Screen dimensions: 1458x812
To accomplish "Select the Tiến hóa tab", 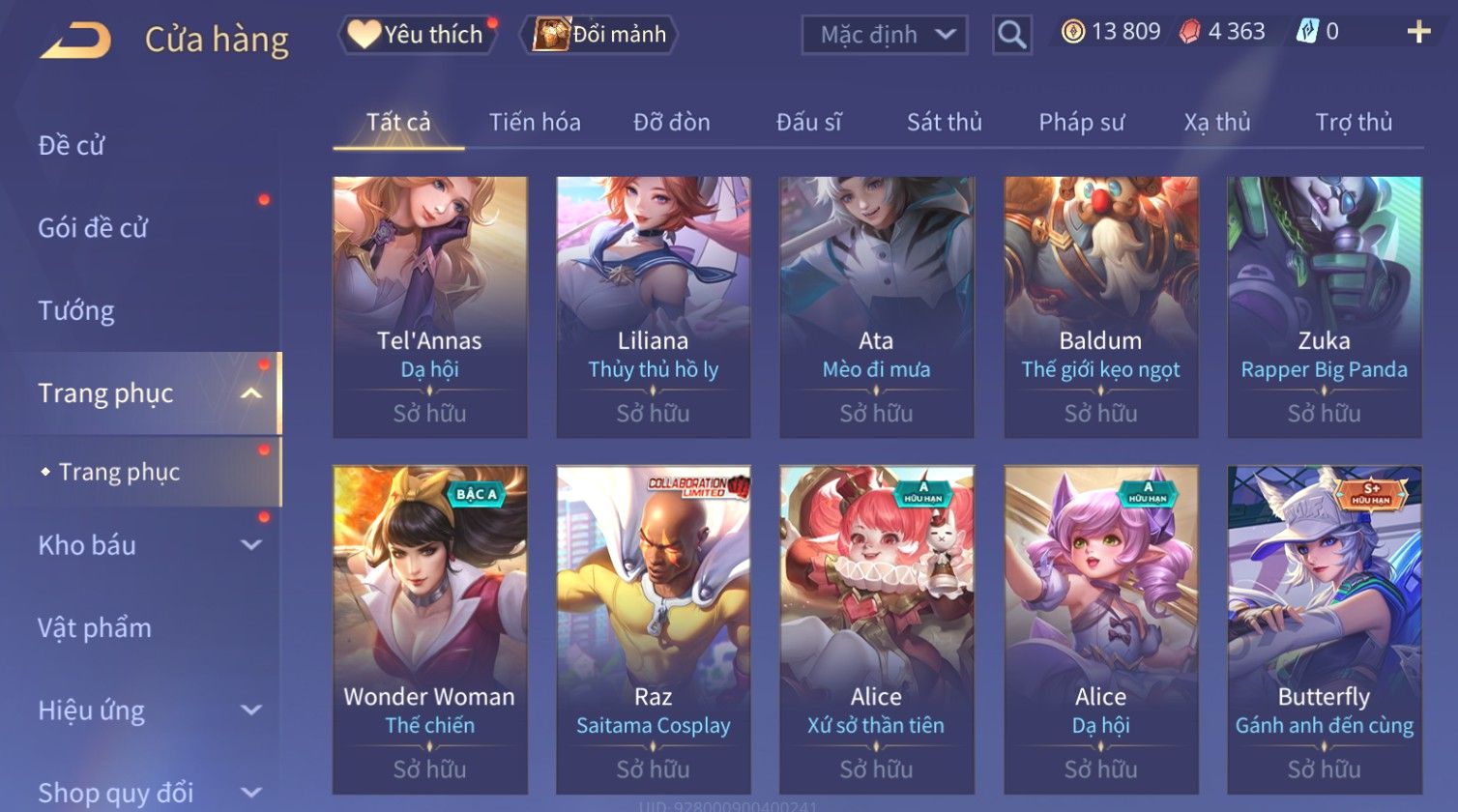I will (x=535, y=123).
